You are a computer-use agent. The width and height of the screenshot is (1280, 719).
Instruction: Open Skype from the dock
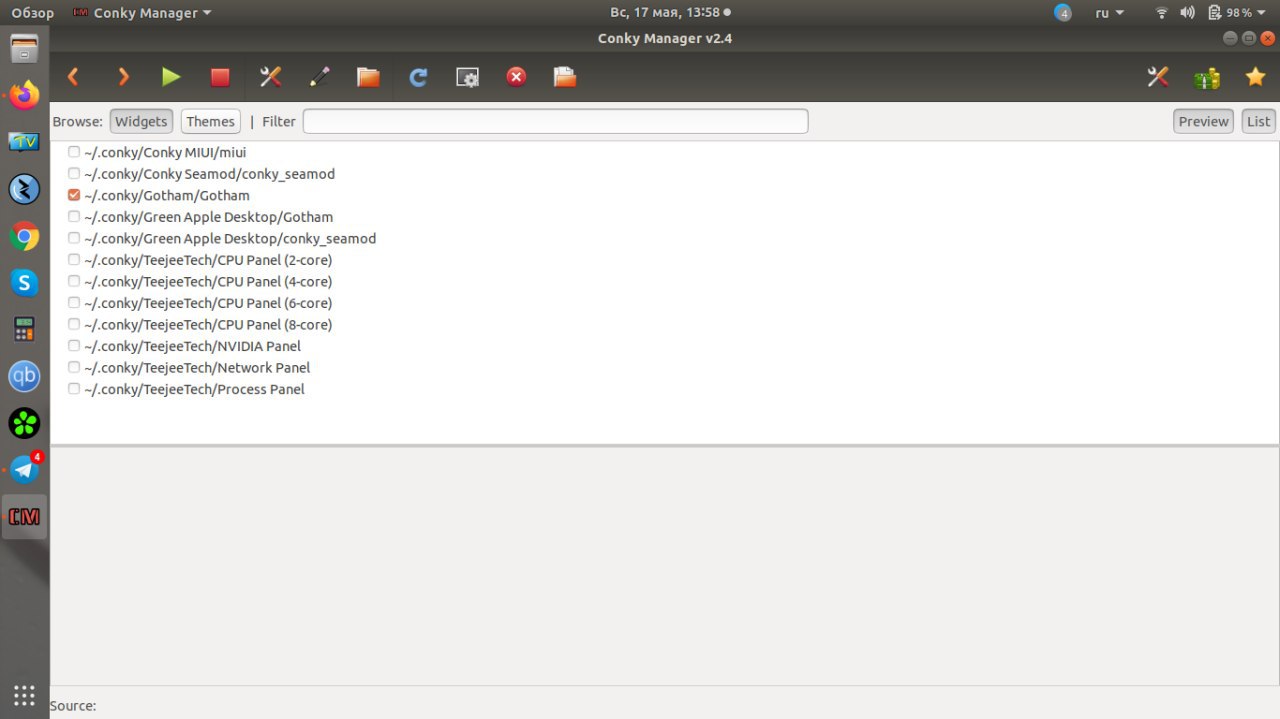[x=24, y=283]
